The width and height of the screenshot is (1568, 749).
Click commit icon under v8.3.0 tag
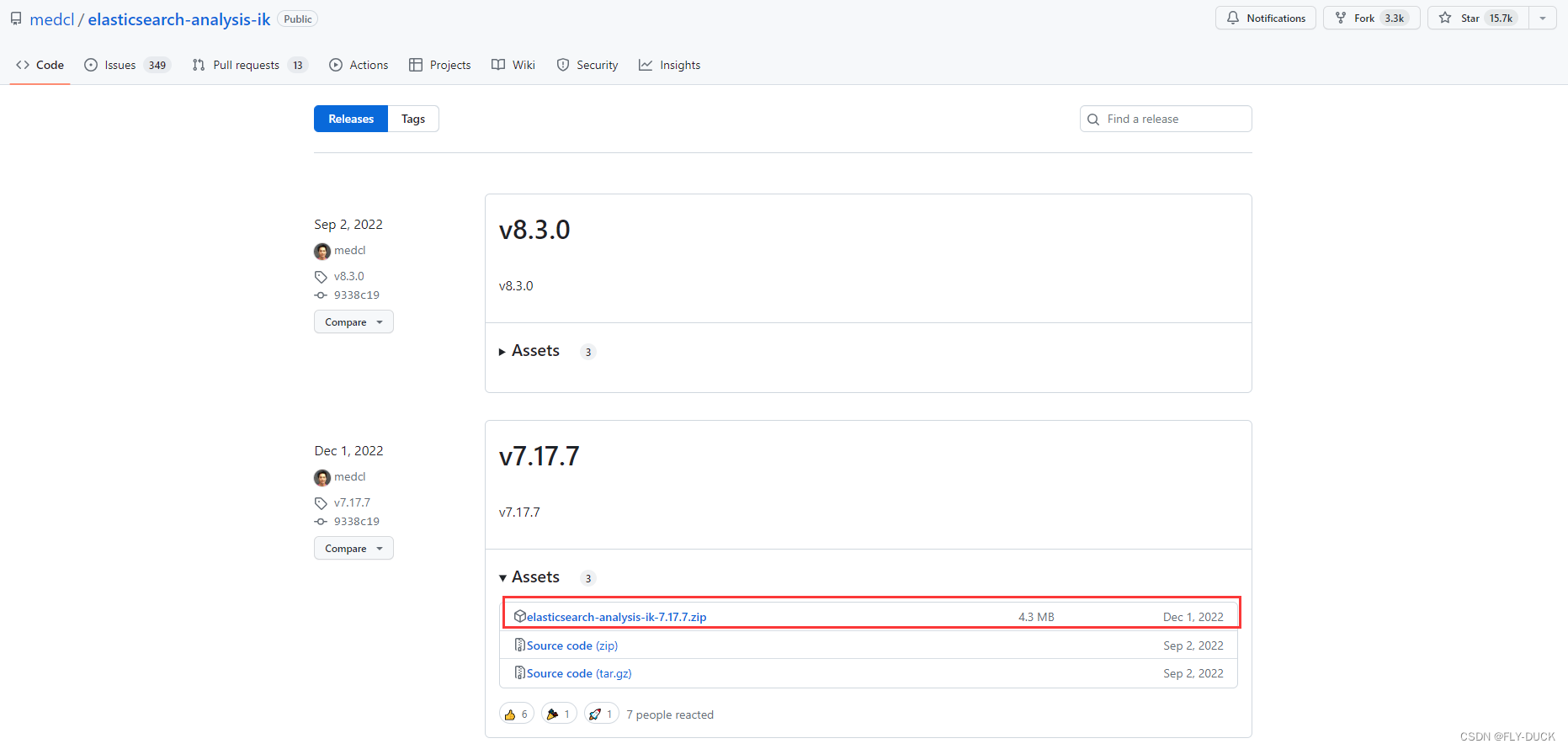(x=321, y=295)
